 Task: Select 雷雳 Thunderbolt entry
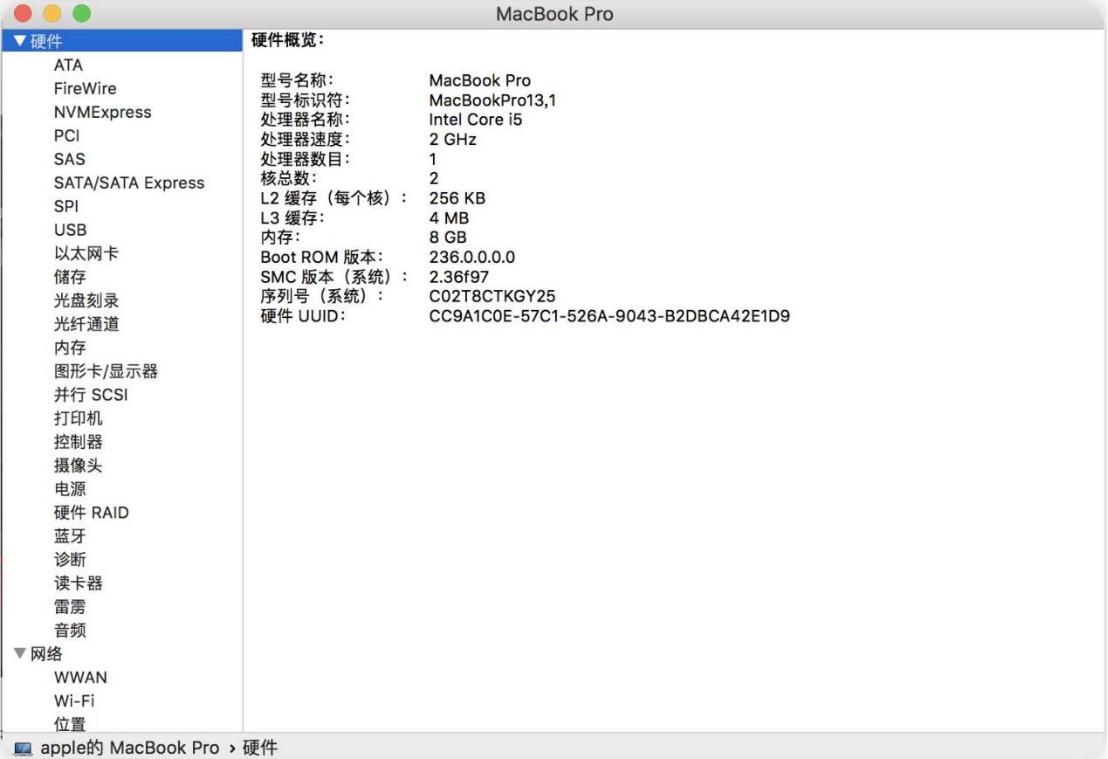(69, 607)
